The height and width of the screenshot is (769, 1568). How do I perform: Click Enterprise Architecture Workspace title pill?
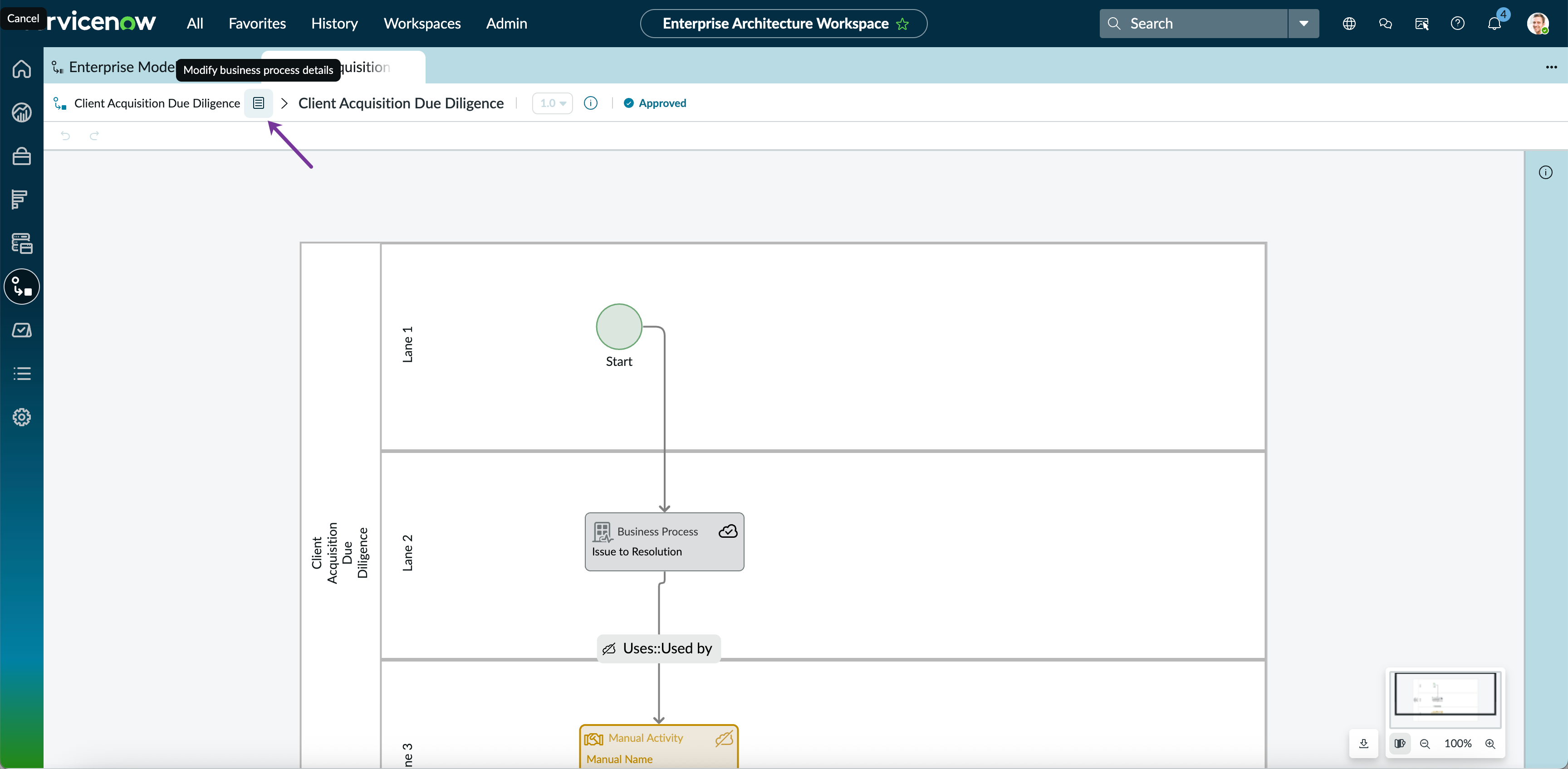click(x=784, y=24)
